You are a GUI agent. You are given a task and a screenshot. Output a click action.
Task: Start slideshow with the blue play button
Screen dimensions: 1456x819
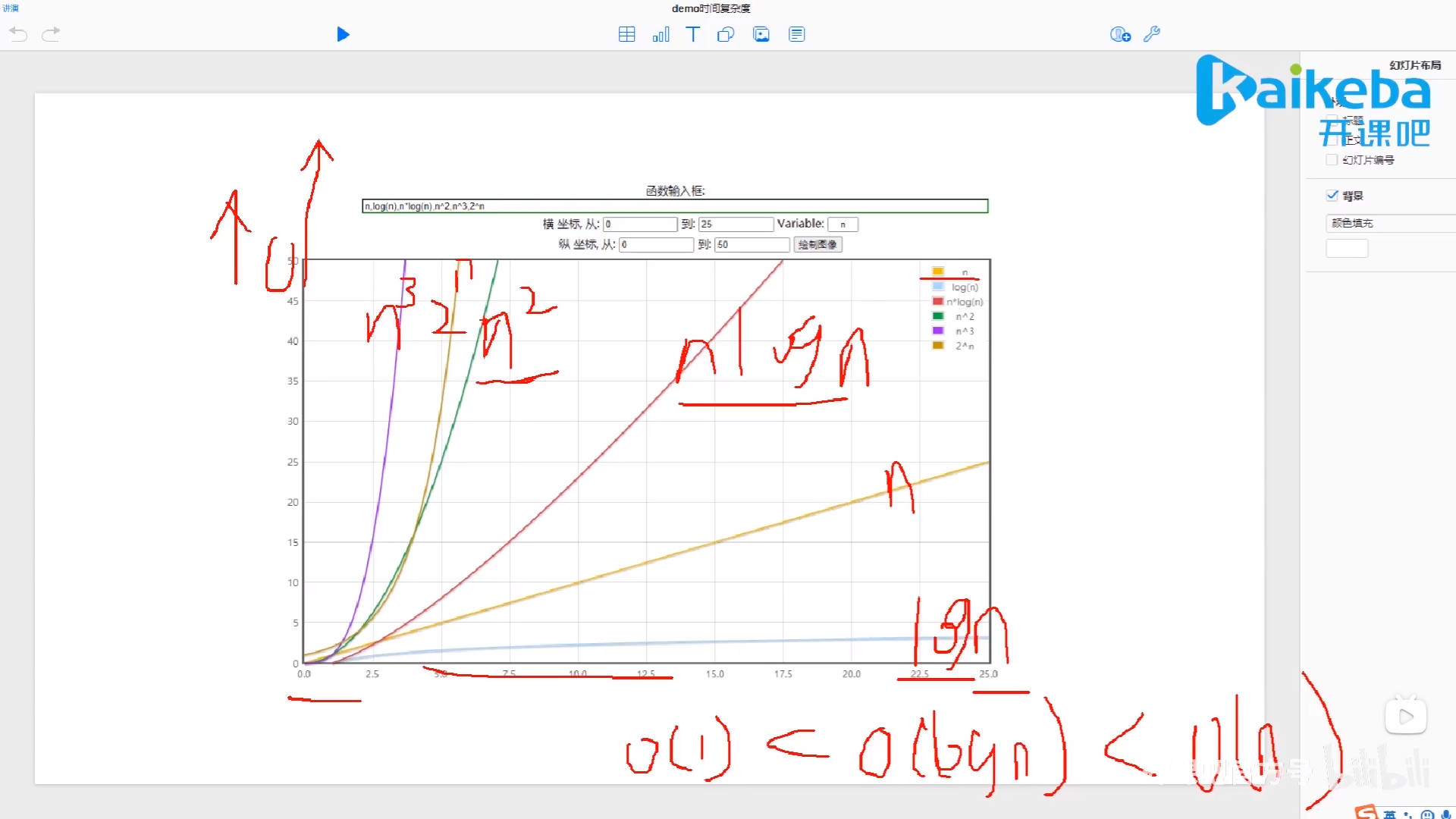(343, 34)
